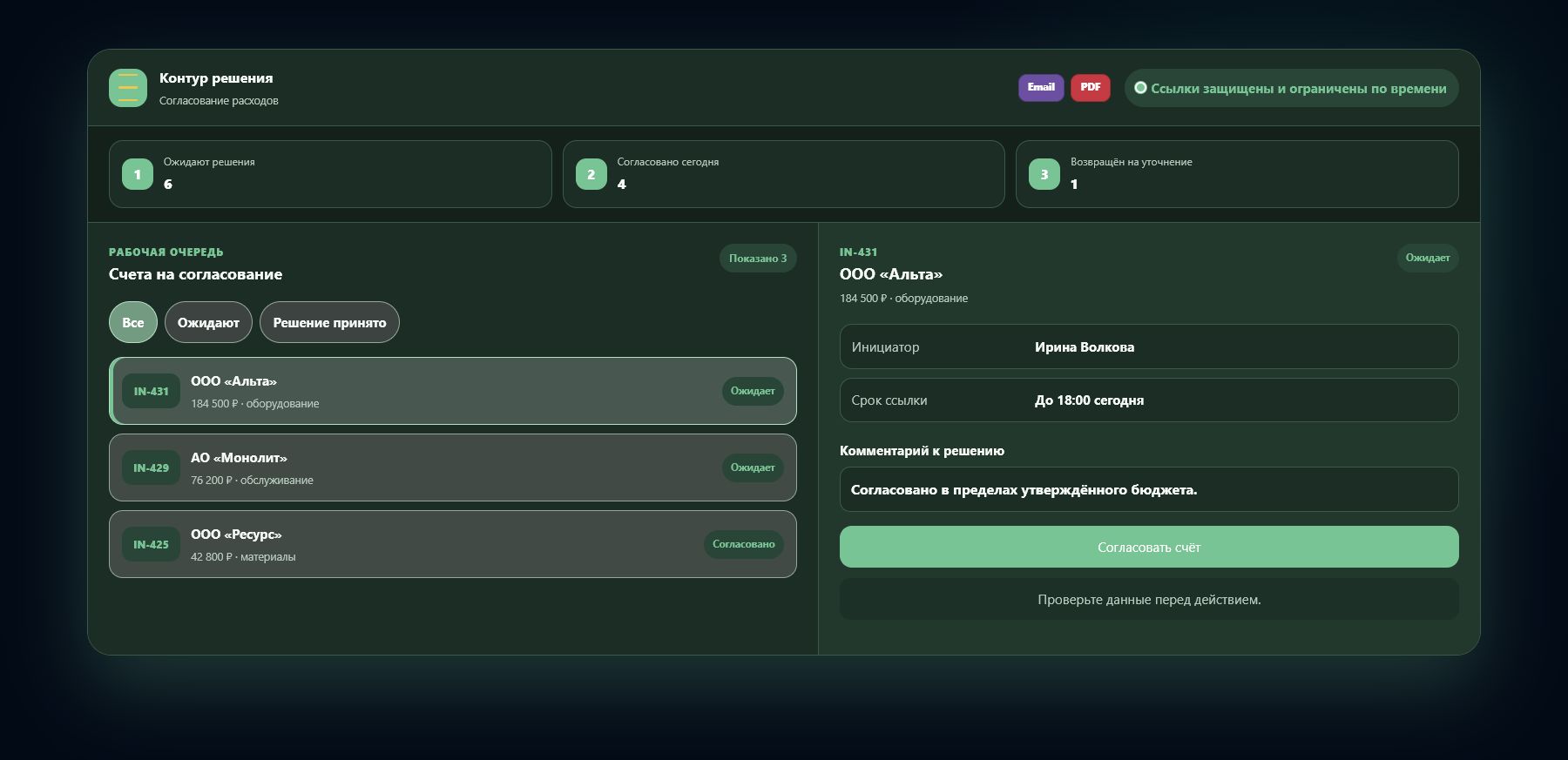
Task: Click the Счета на согласование heading
Action: click(x=195, y=274)
